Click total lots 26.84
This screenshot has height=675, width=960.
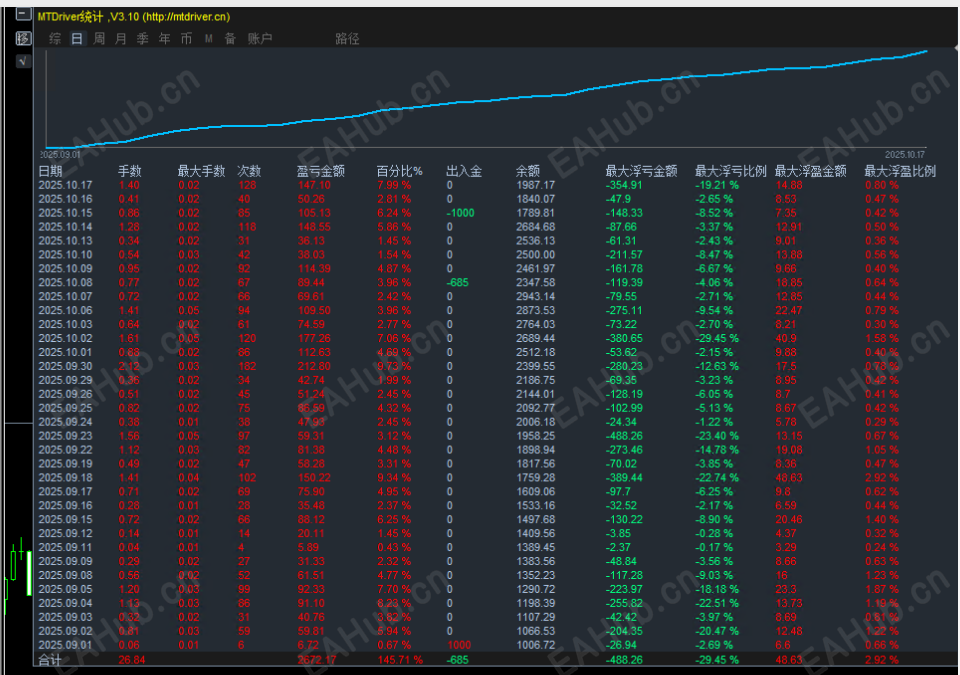132,660
